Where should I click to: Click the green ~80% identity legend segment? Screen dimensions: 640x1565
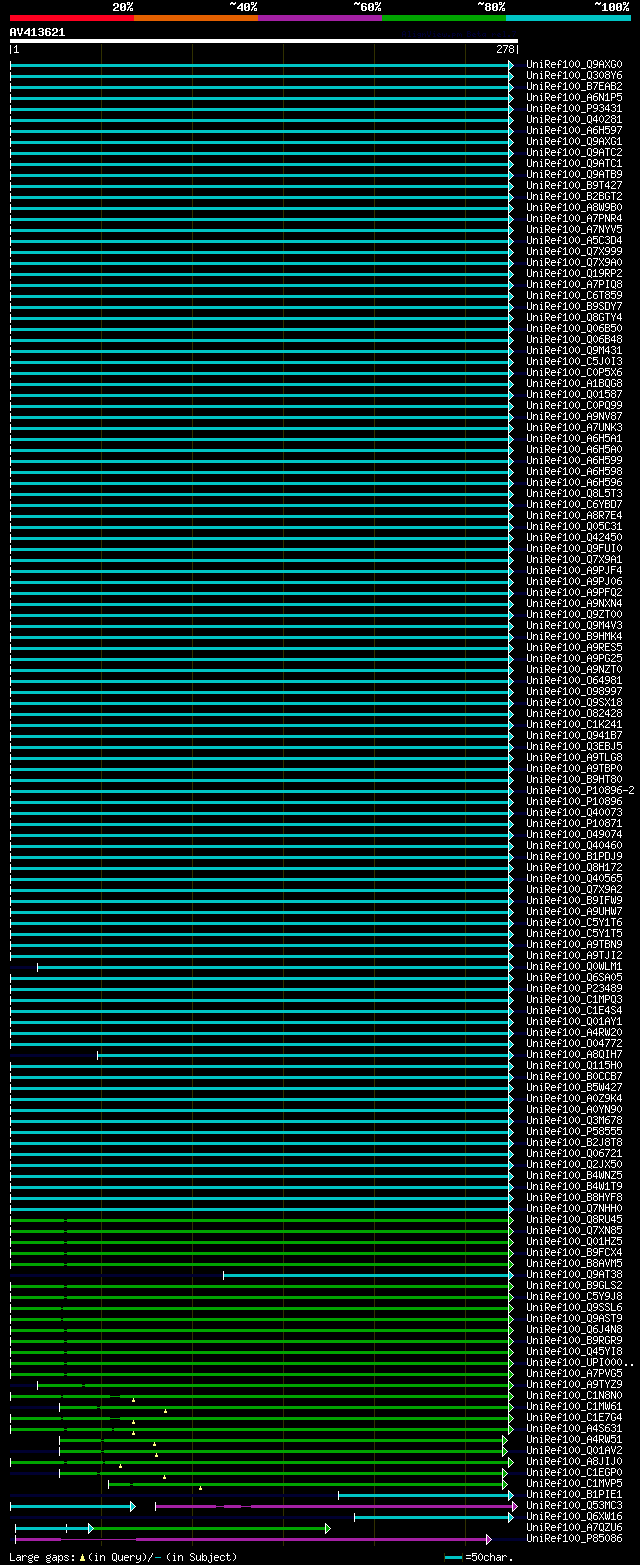pos(444,17)
